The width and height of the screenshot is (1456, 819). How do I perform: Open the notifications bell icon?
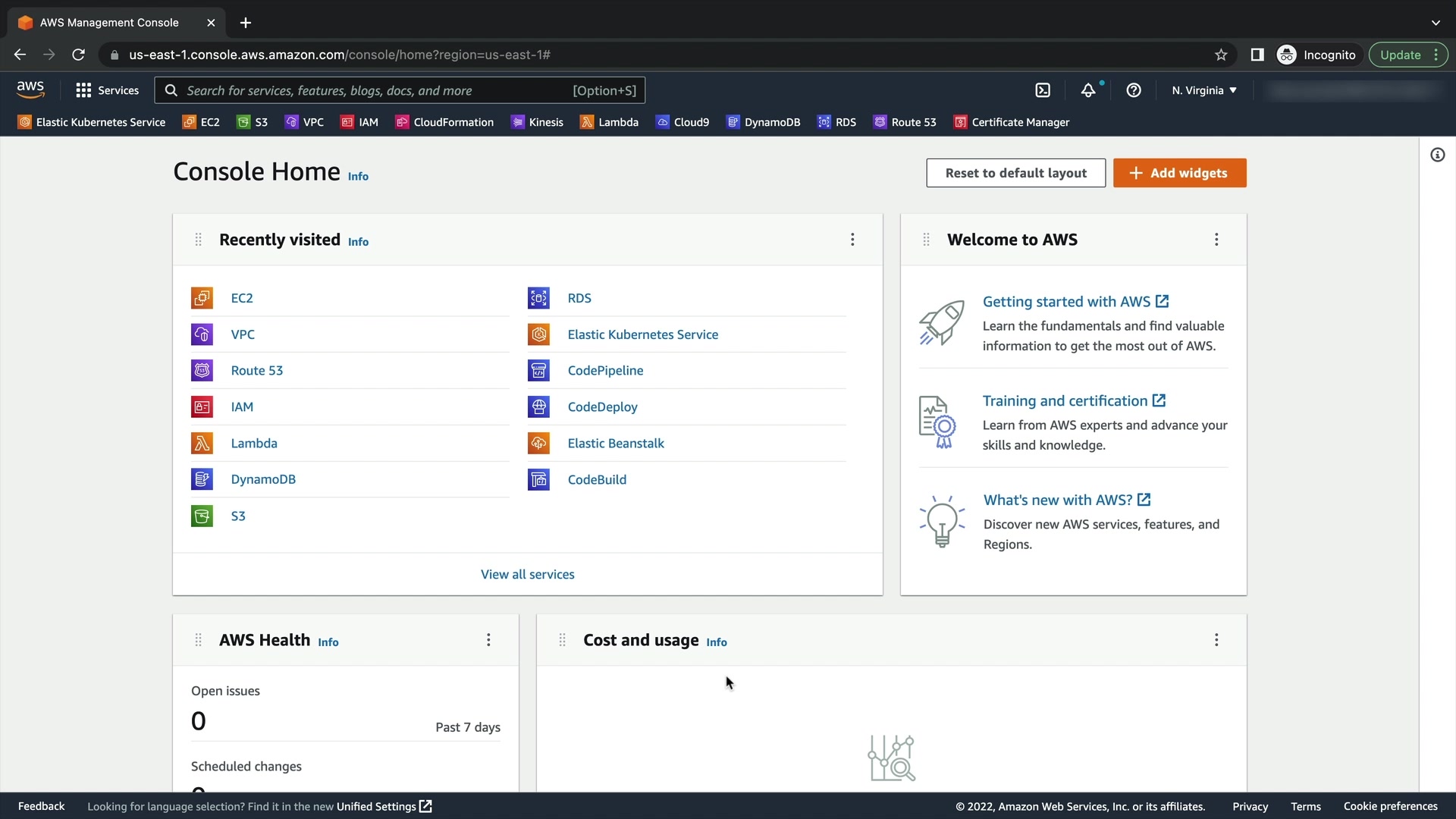pos(1088,90)
